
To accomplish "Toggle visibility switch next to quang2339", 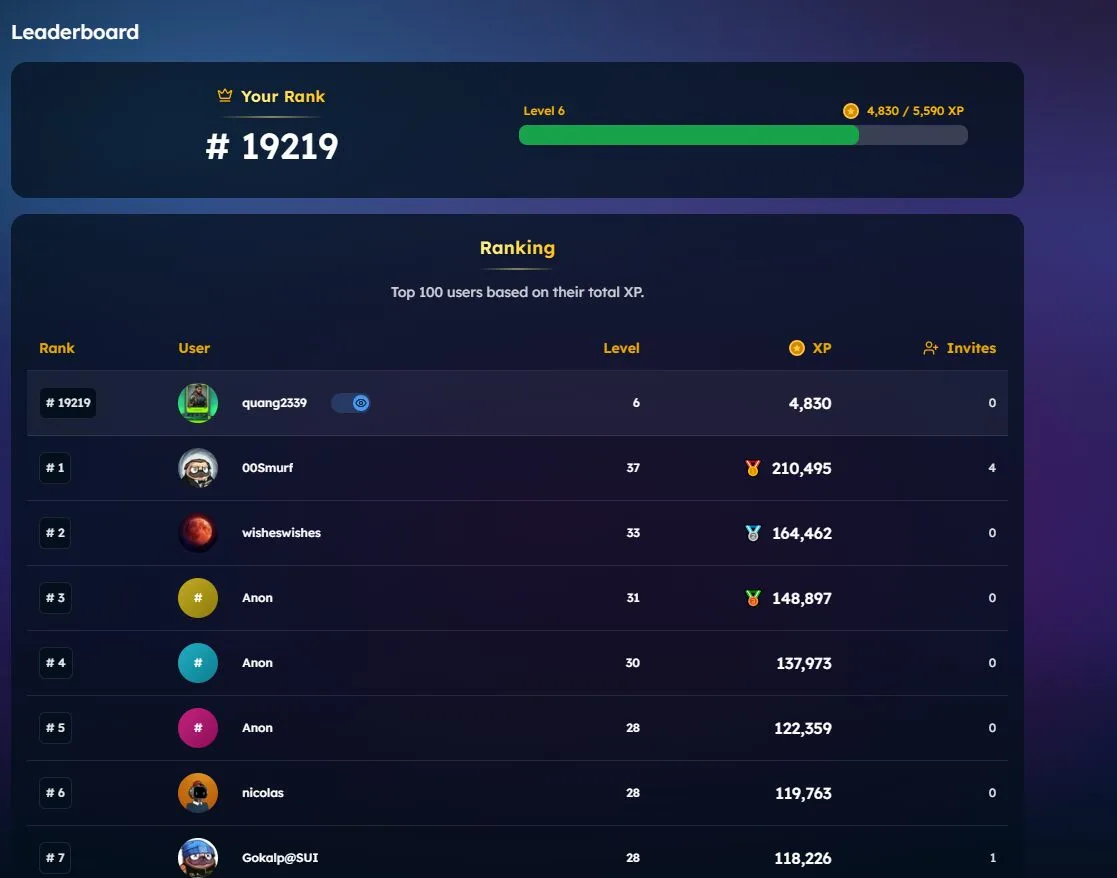I will coord(350,403).
